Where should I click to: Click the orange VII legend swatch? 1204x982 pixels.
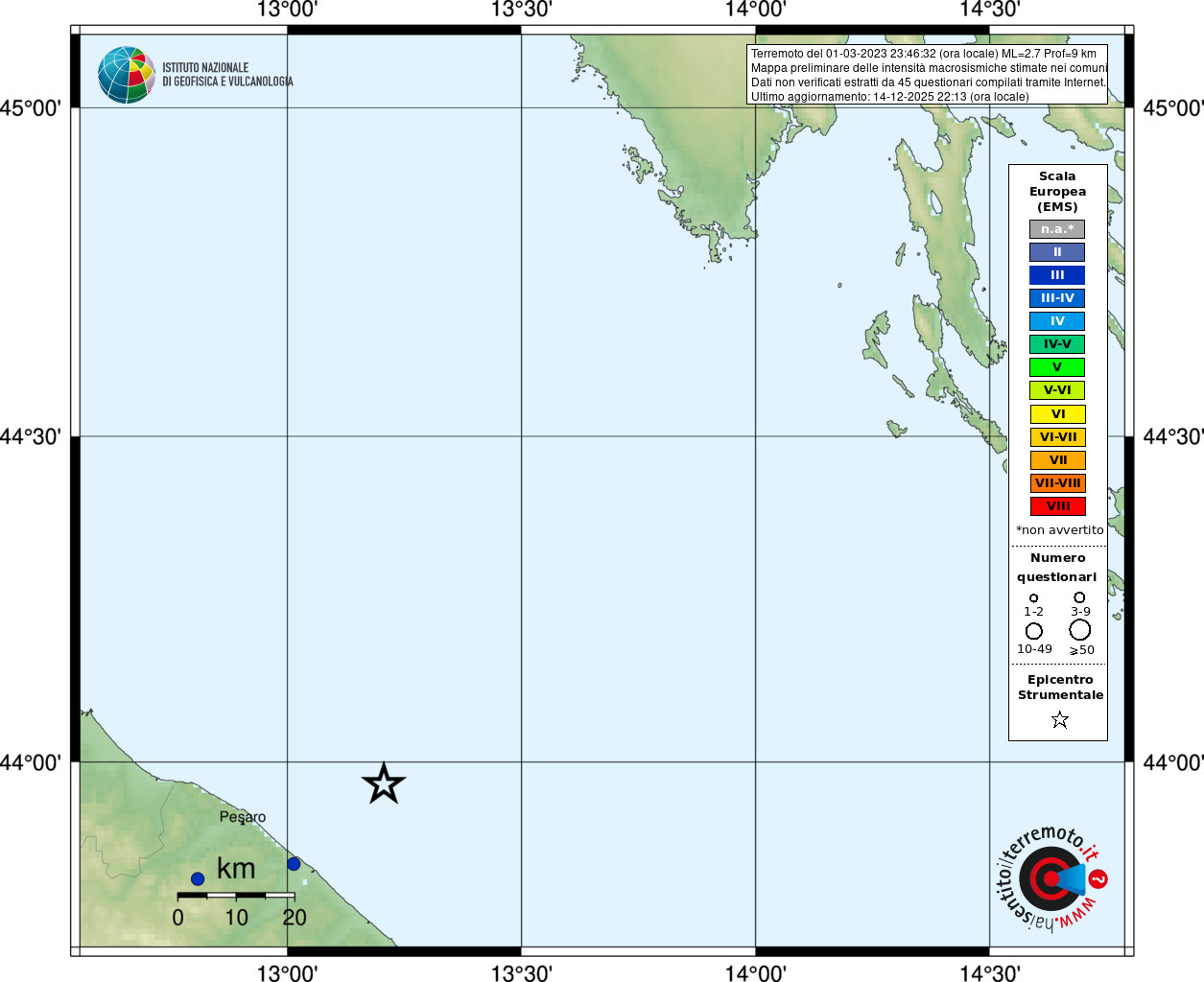[1058, 460]
